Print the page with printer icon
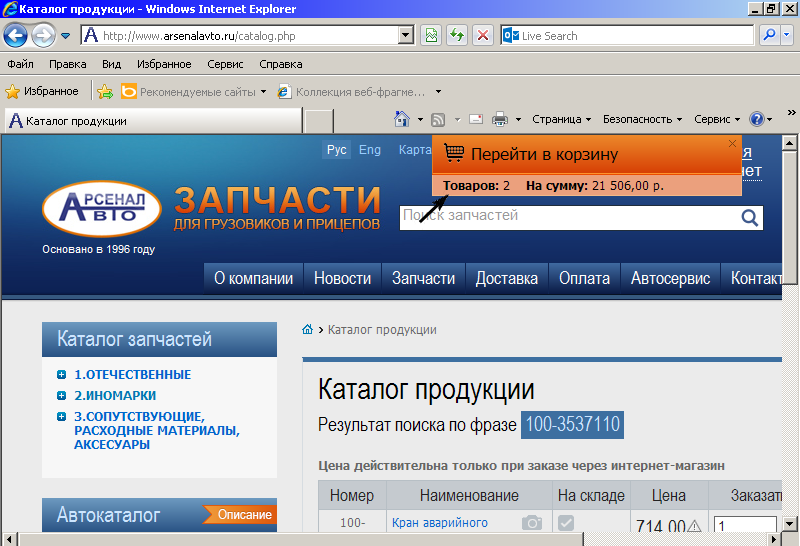Image resolution: width=800 pixels, height=546 pixels. [x=499, y=119]
